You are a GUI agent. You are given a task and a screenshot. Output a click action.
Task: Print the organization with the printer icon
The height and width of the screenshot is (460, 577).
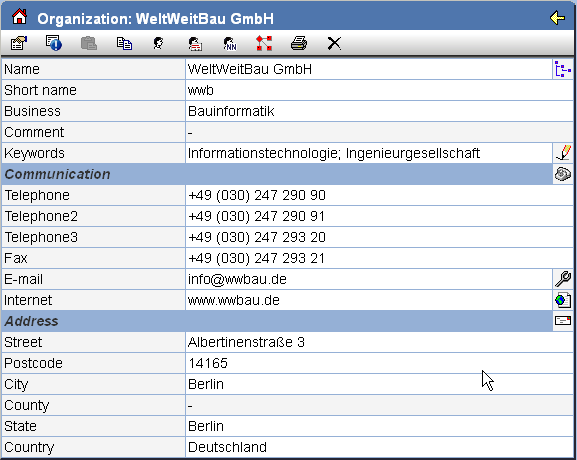299,43
